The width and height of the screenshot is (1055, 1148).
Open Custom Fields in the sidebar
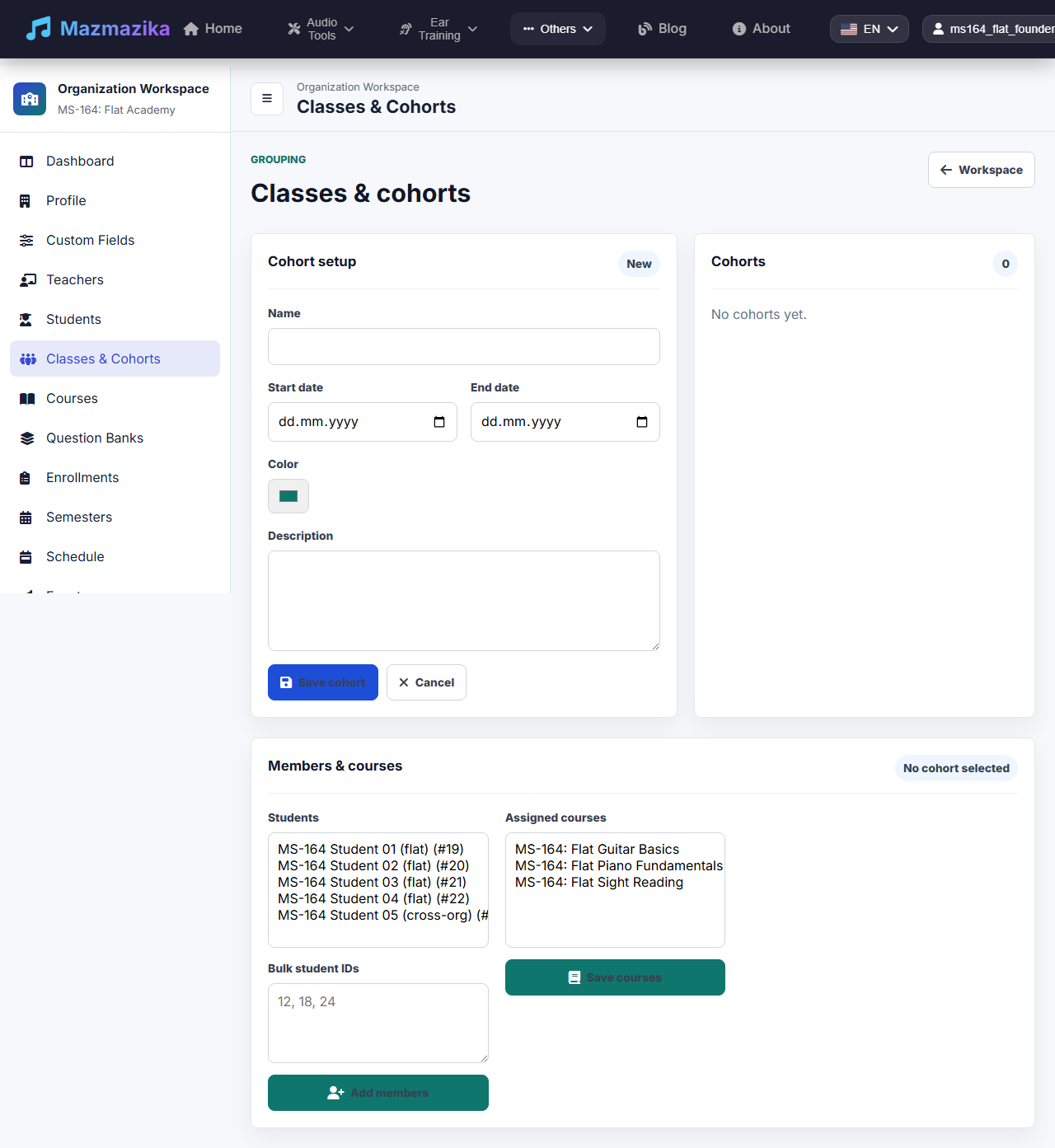click(115, 241)
